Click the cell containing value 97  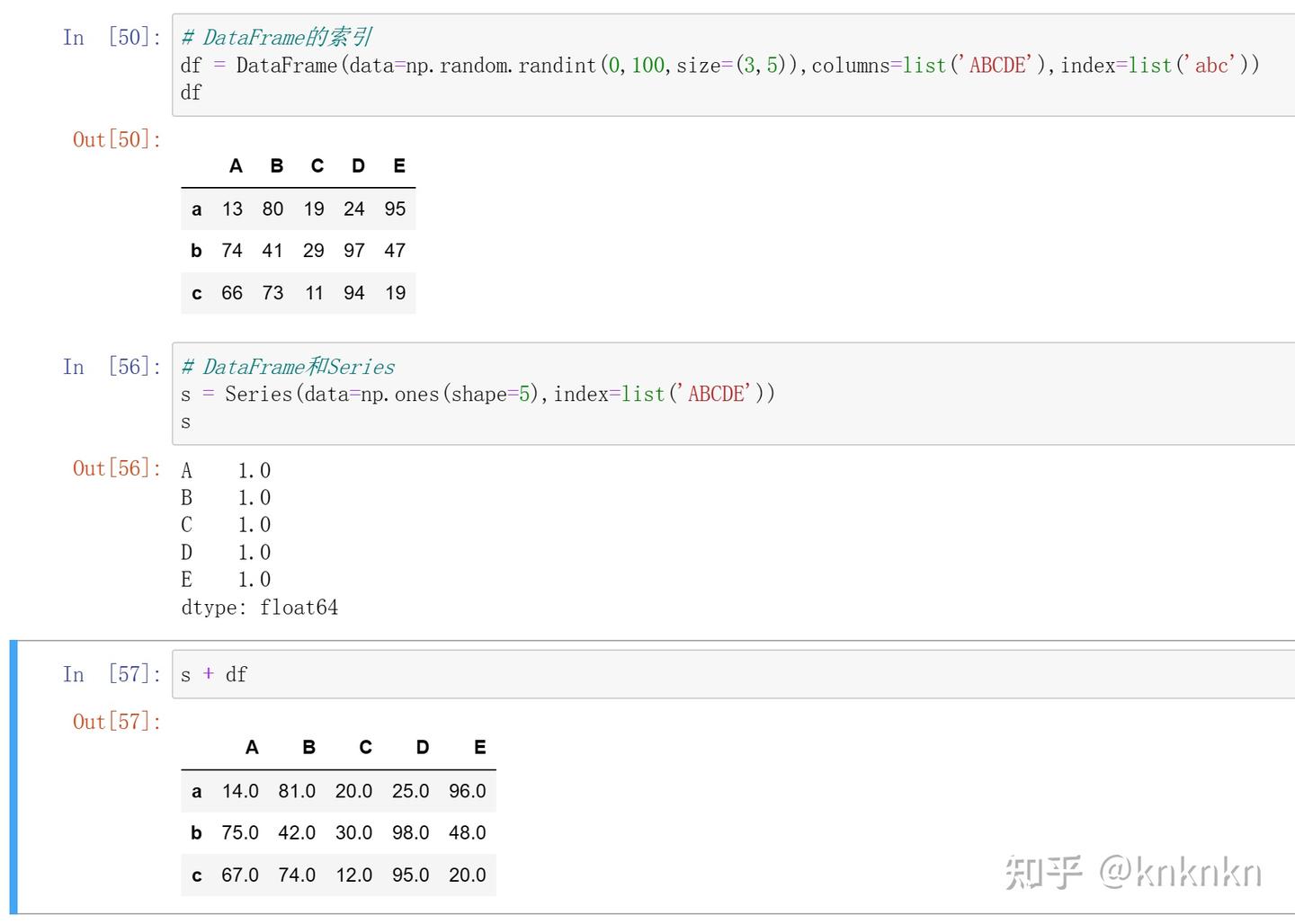[353, 251]
